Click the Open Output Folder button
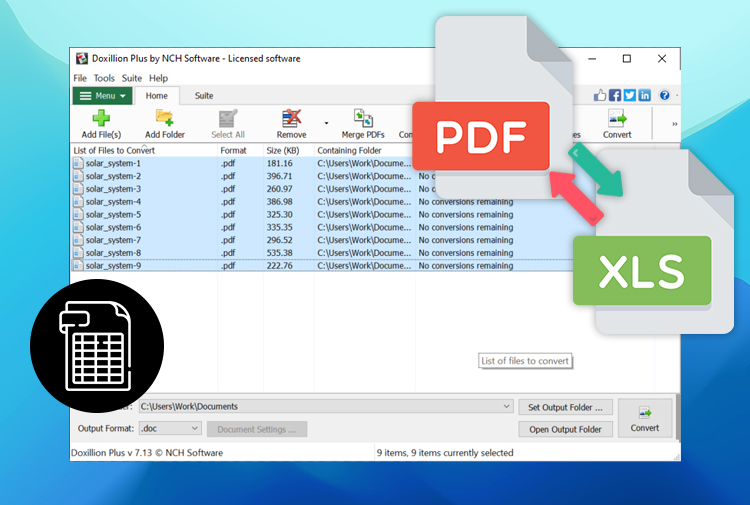 [565, 429]
